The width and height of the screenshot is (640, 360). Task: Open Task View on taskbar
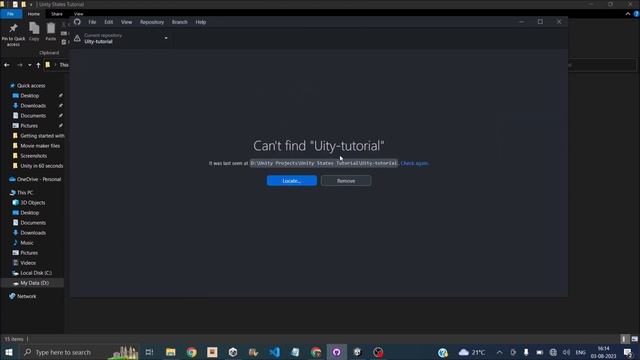[x=149, y=352]
